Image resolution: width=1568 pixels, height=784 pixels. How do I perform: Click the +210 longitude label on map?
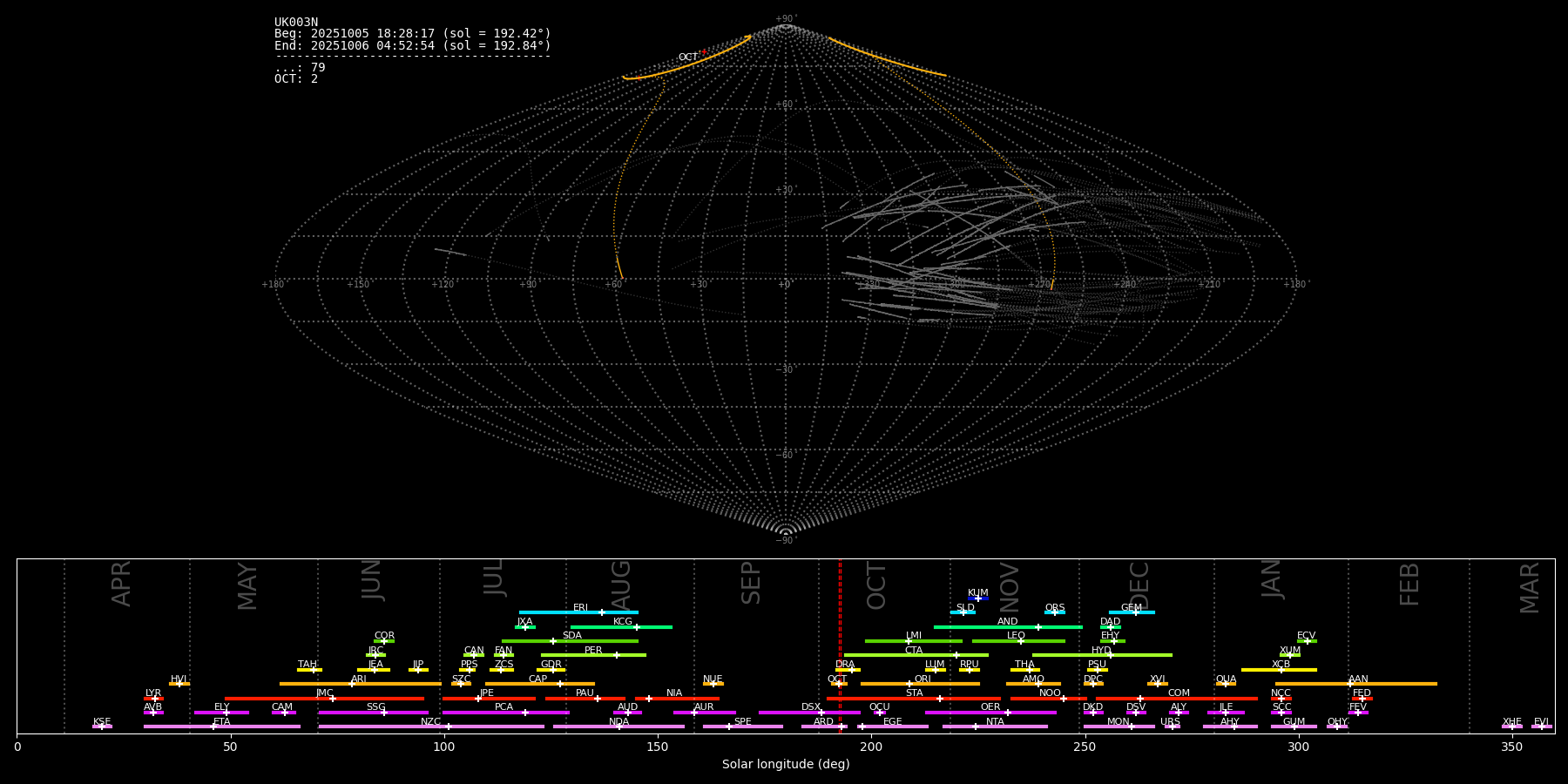click(x=1209, y=285)
